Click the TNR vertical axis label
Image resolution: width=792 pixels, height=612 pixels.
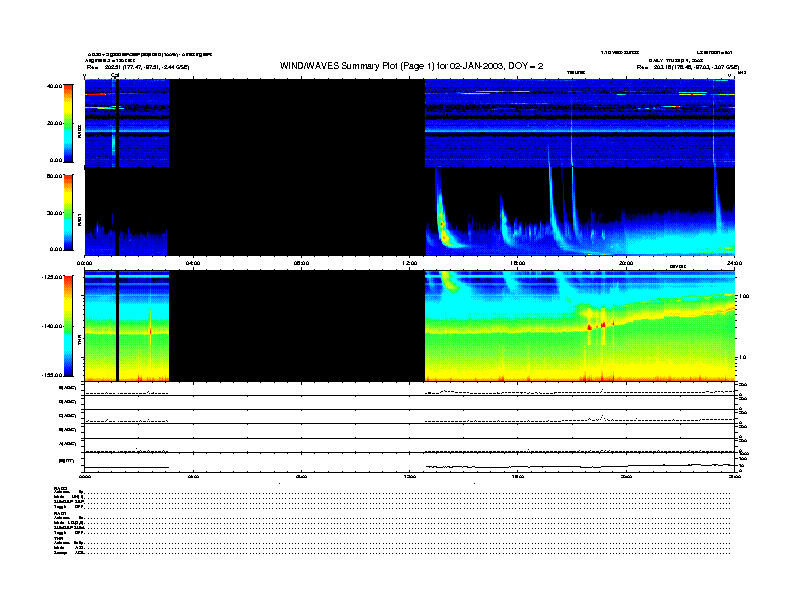coord(79,341)
